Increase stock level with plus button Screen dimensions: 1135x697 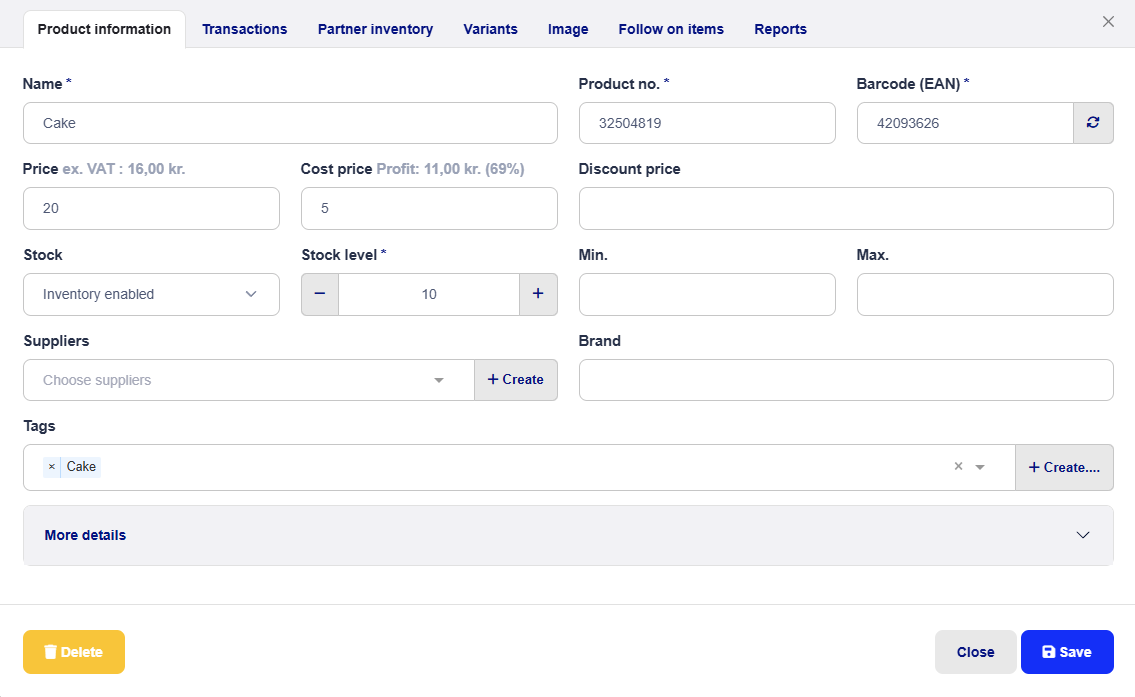[x=538, y=294]
